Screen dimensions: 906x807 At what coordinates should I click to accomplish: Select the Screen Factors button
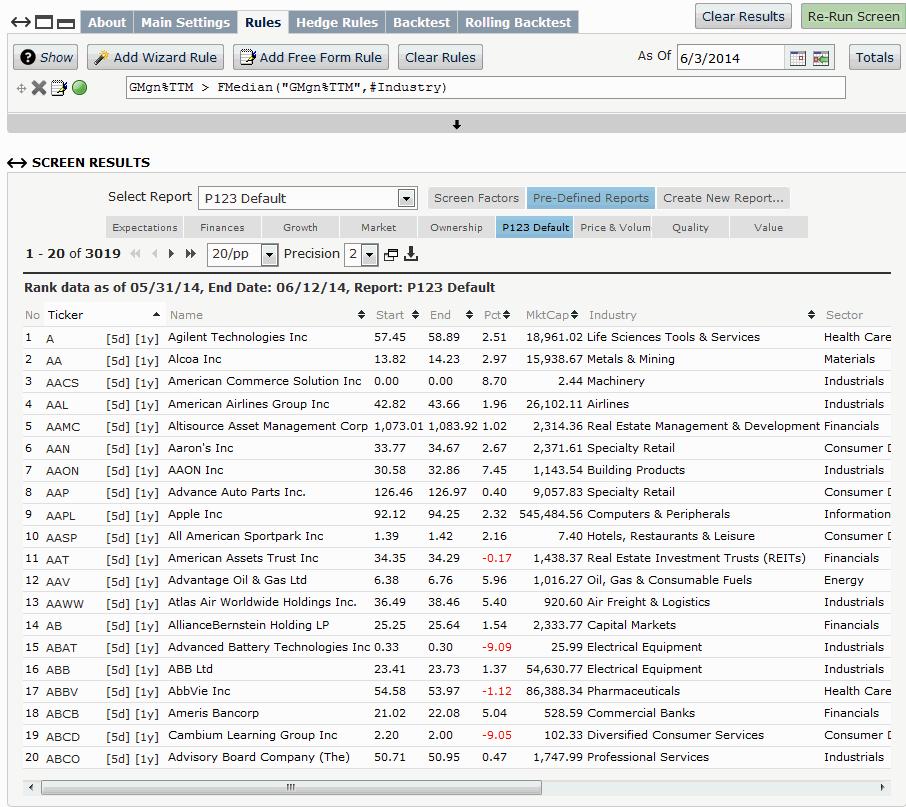click(476, 198)
